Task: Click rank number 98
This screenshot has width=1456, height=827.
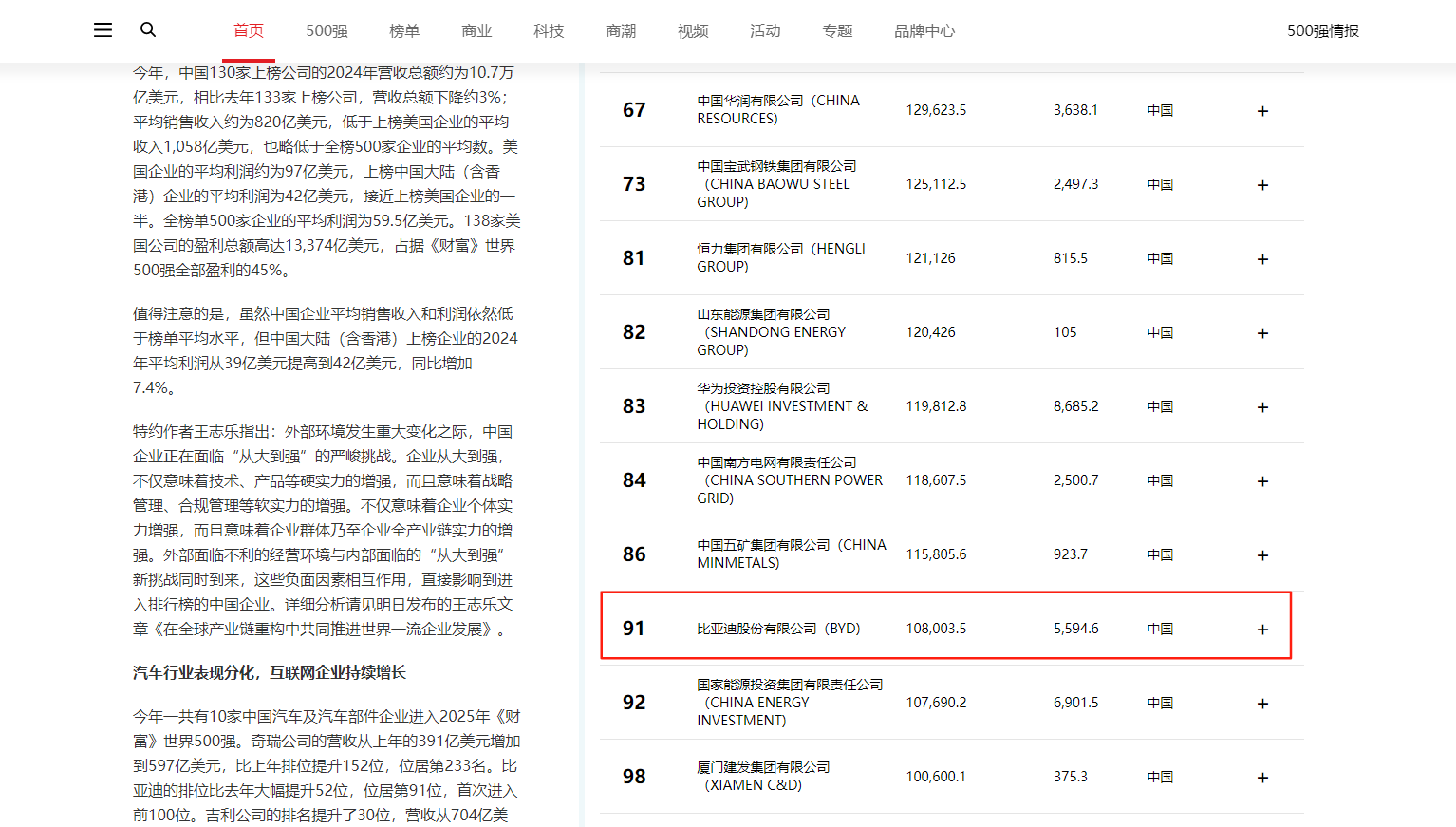Action: click(x=634, y=777)
